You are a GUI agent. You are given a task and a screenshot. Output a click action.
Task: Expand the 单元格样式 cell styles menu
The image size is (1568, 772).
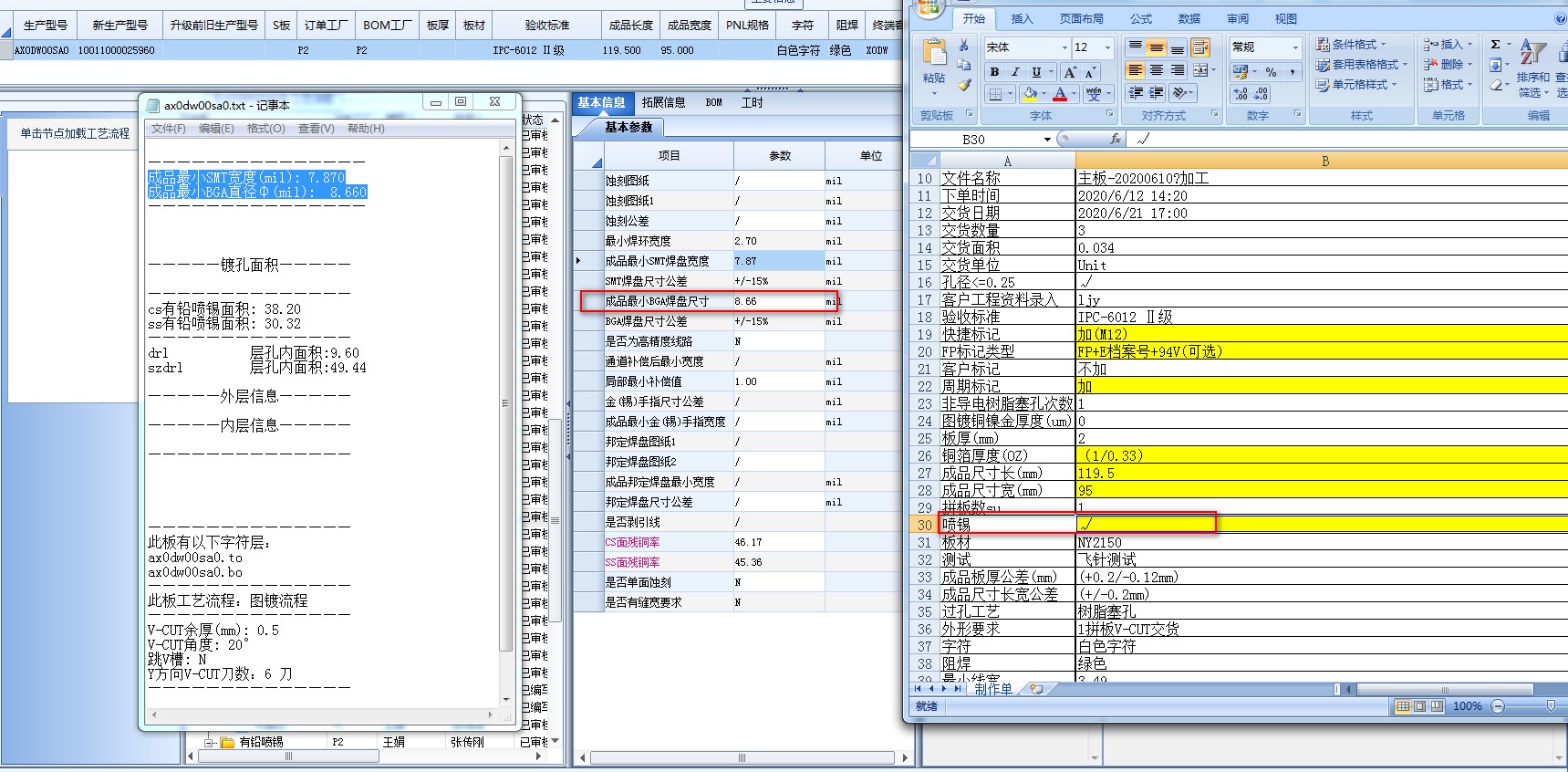1356,85
